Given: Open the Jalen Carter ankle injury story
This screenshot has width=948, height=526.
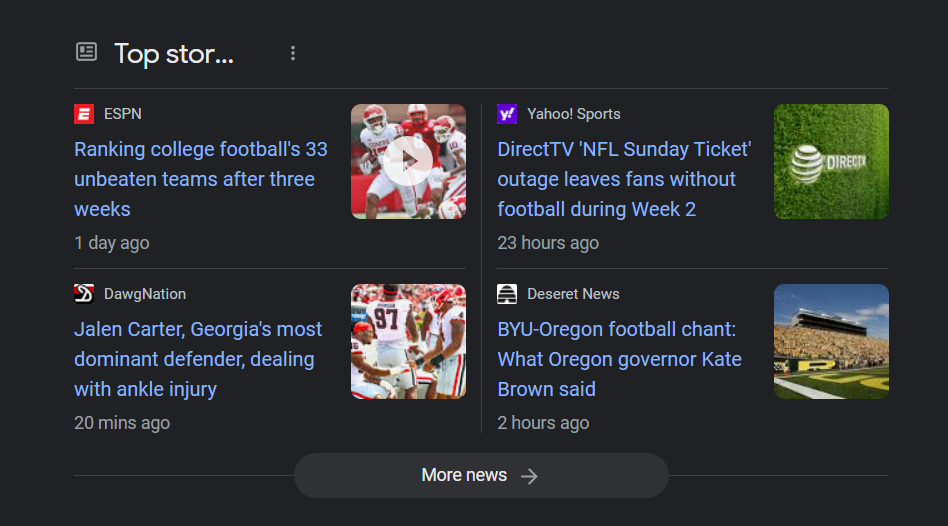Looking at the screenshot, I should tap(198, 359).
